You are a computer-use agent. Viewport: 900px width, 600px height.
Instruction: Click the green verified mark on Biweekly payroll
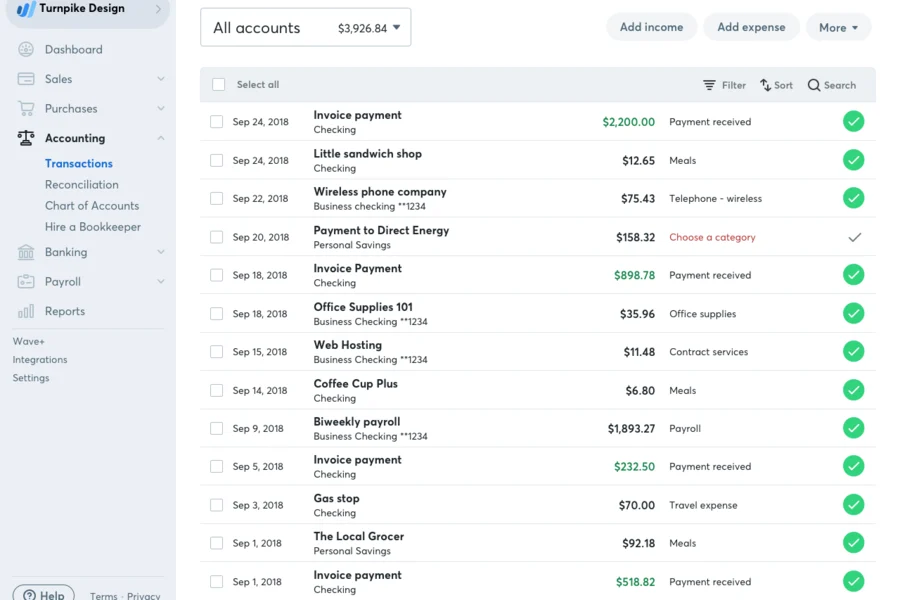(853, 428)
